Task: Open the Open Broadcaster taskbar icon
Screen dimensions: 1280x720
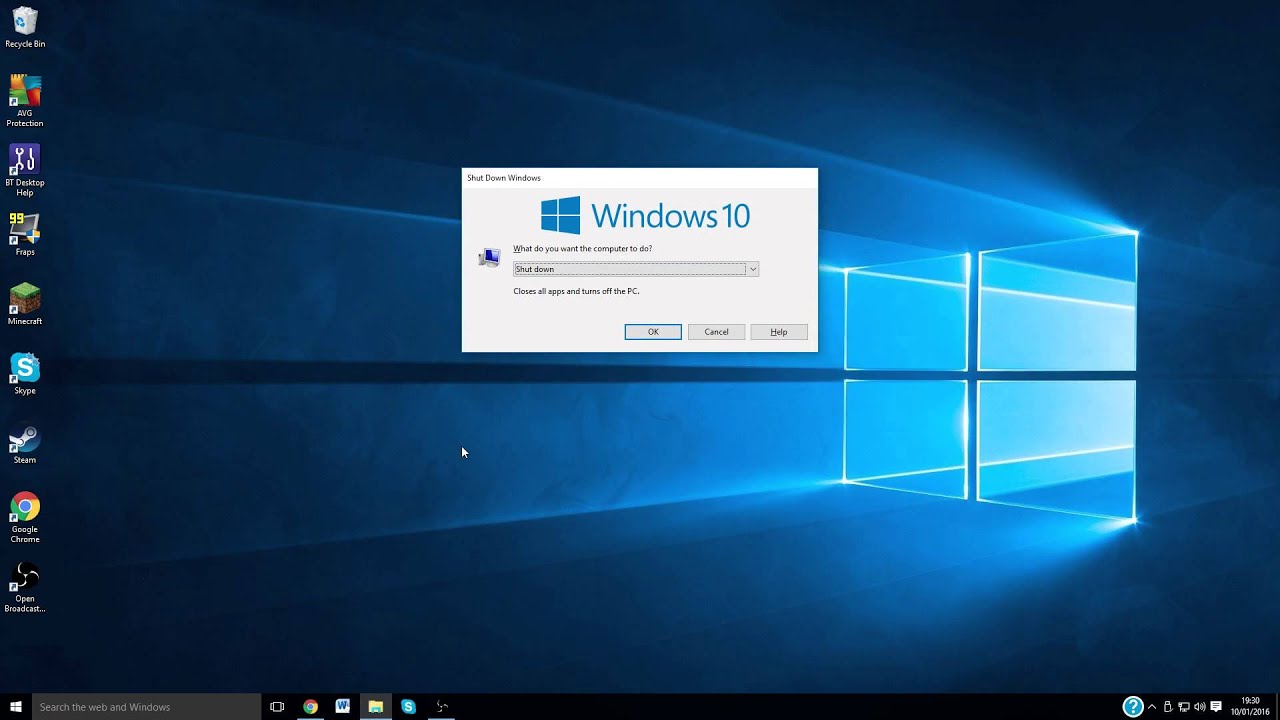Action: (441, 707)
